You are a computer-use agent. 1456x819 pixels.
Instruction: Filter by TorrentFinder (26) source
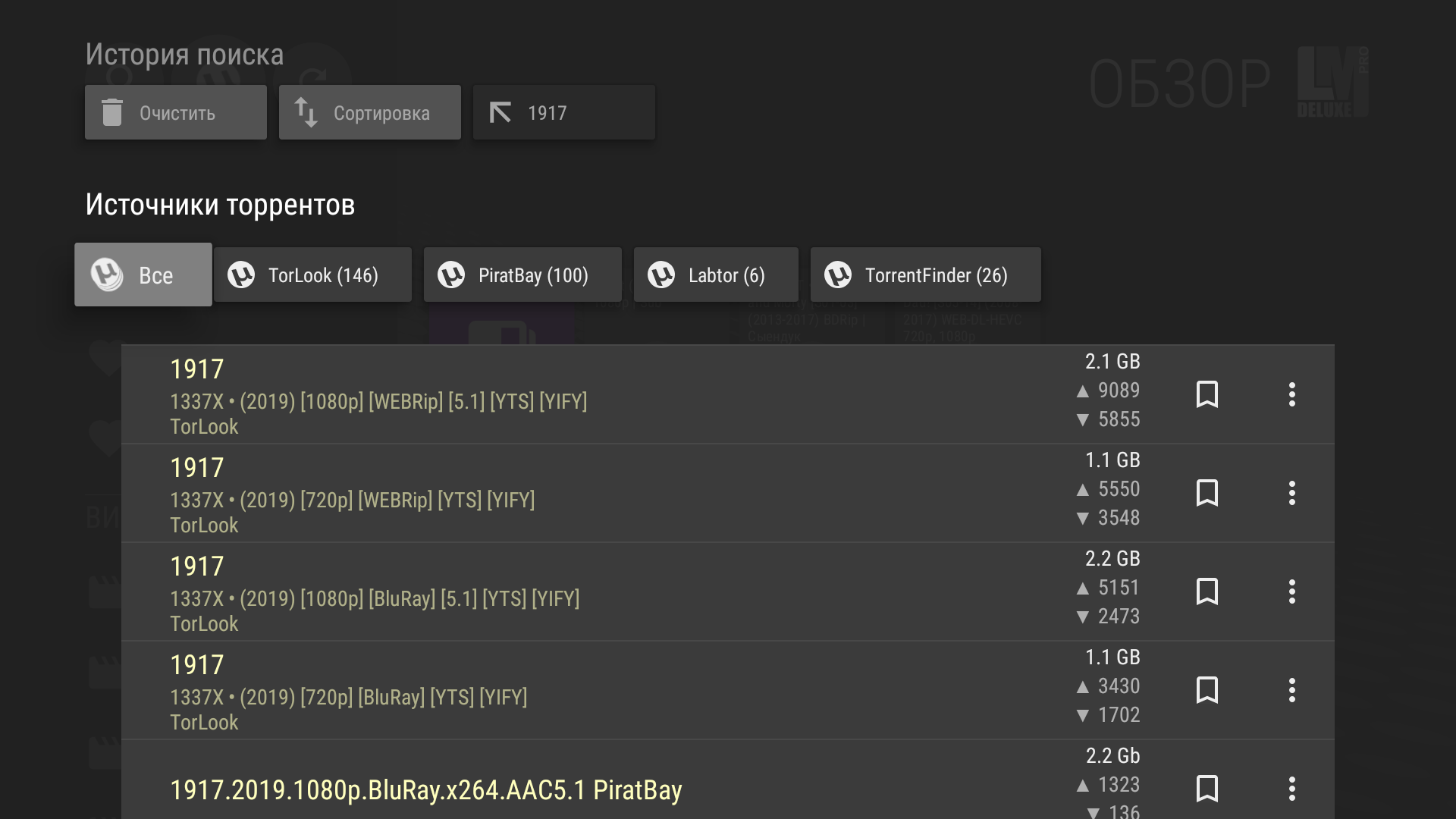tap(926, 275)
